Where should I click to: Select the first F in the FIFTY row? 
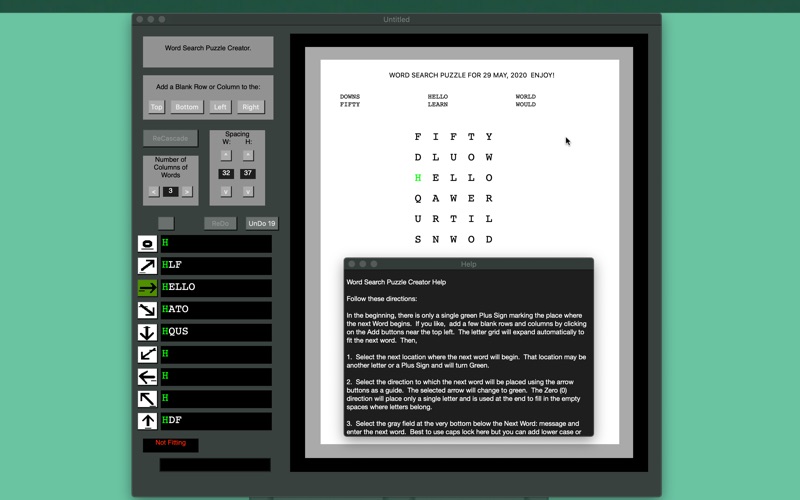418,137
